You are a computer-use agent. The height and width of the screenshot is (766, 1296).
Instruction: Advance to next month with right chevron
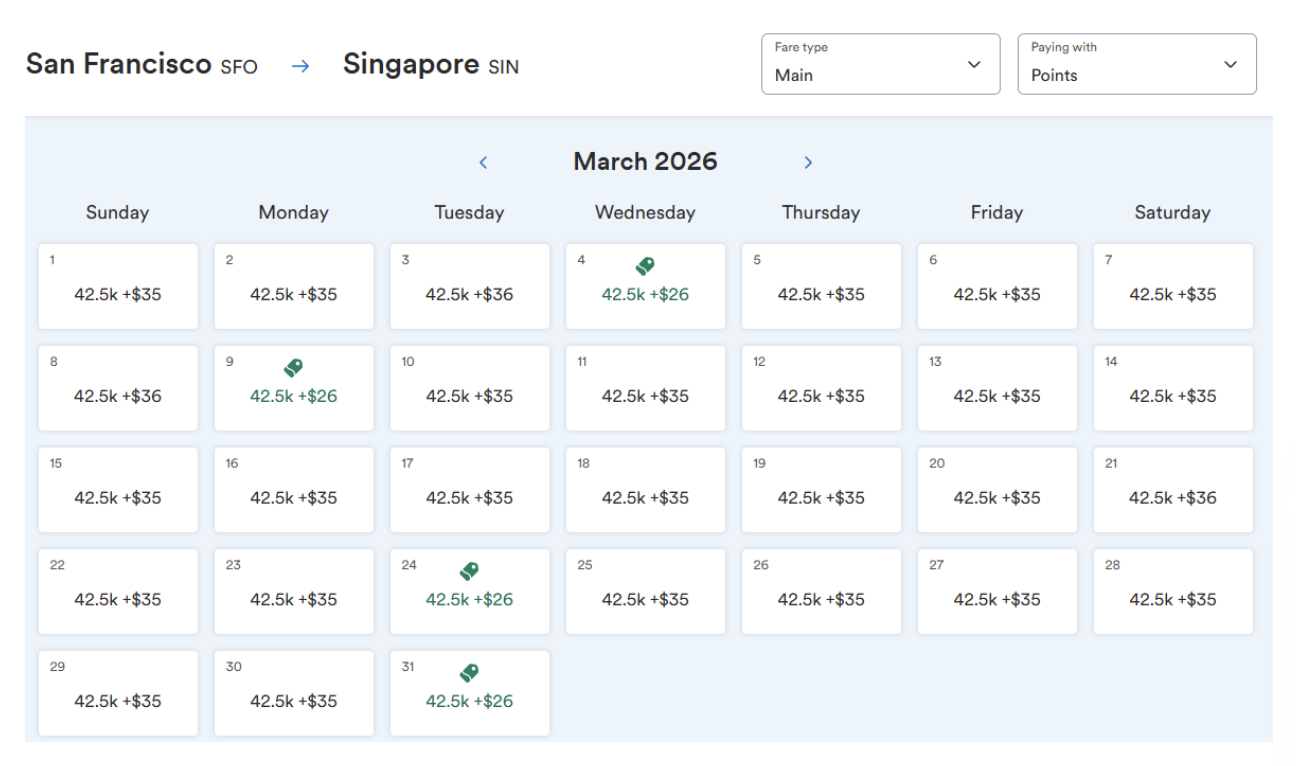(808, 162)
